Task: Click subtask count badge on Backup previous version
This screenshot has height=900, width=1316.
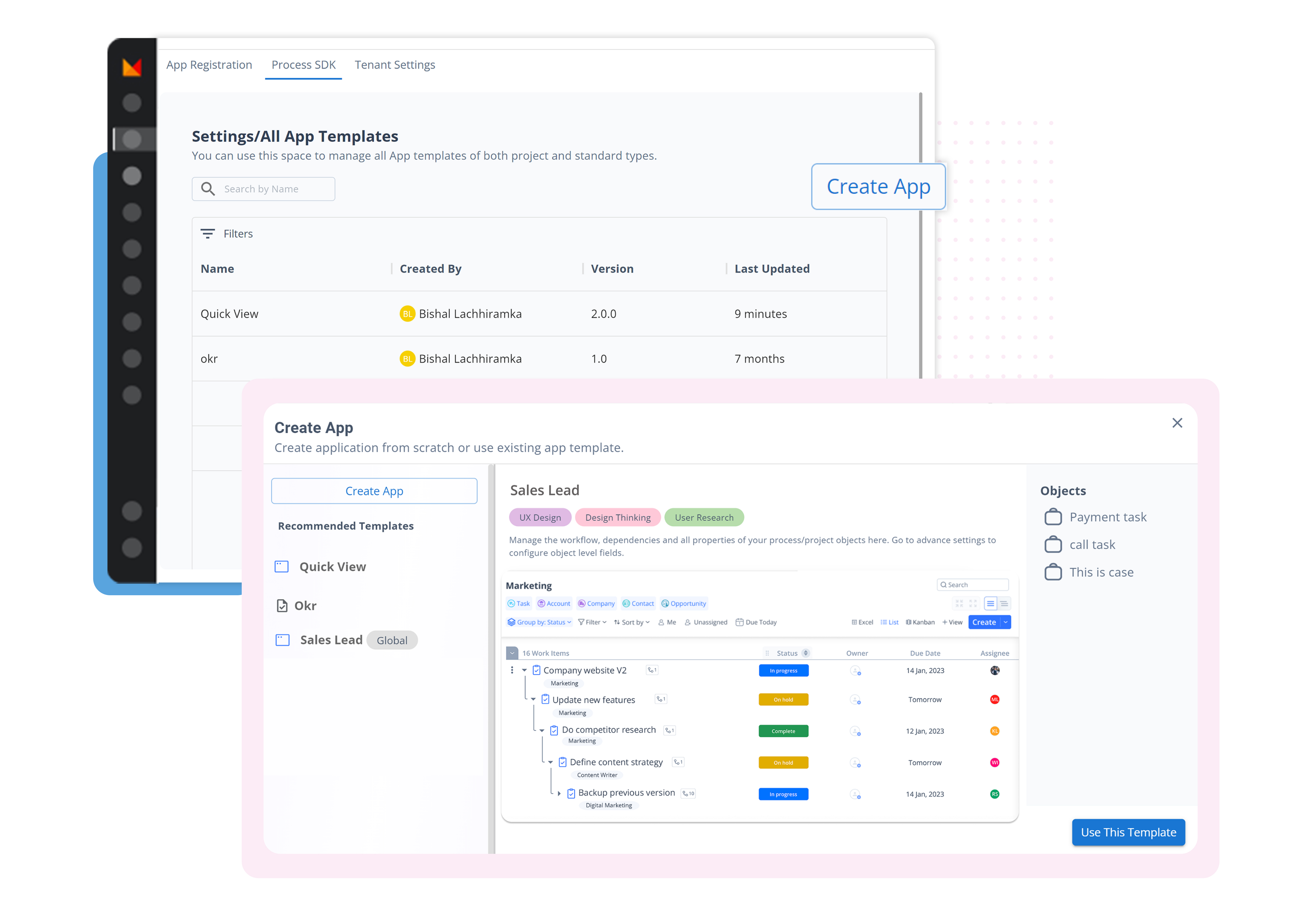Action: (688, 794)
